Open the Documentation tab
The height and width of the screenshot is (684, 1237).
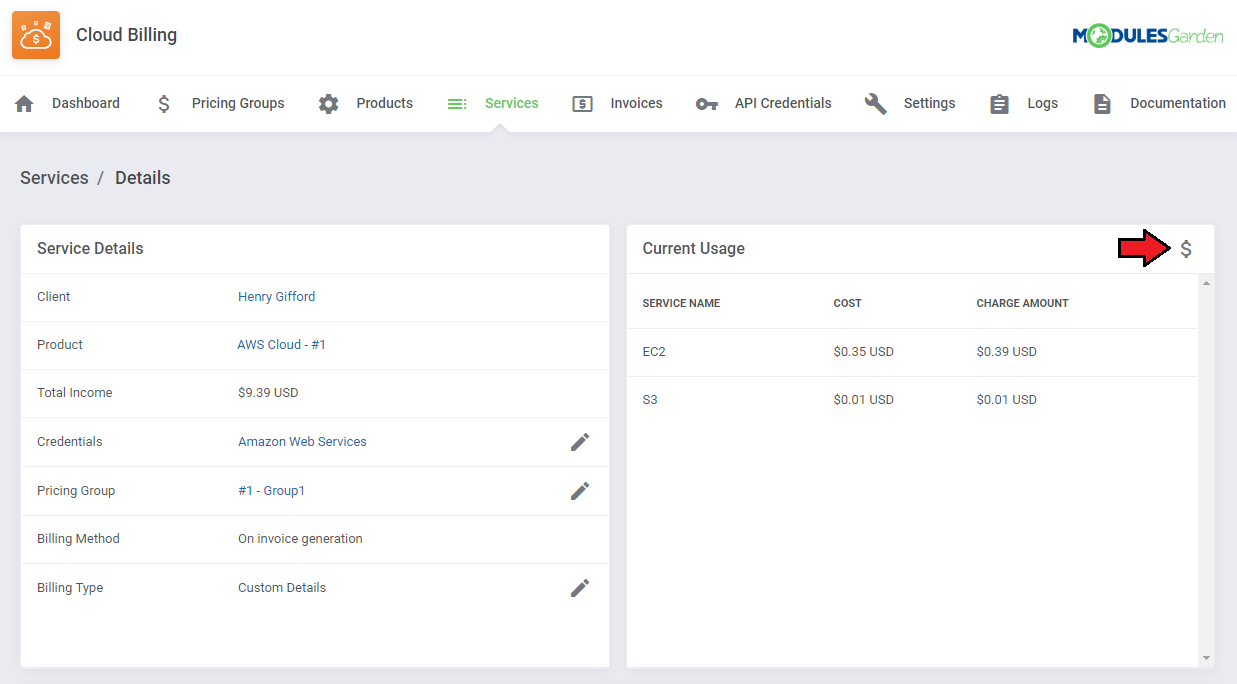pos(1178,103)
